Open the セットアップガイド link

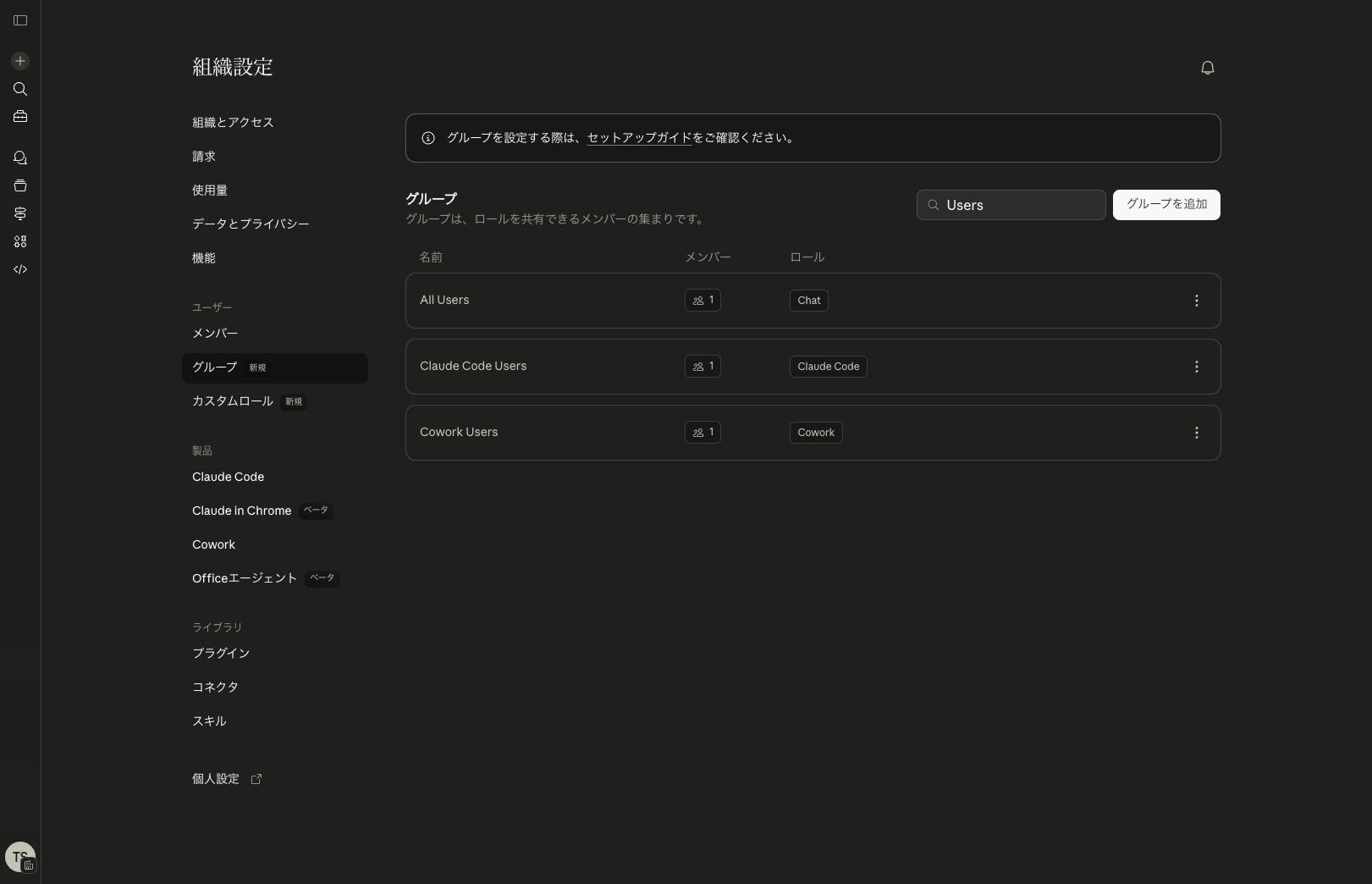pos(638,138)
